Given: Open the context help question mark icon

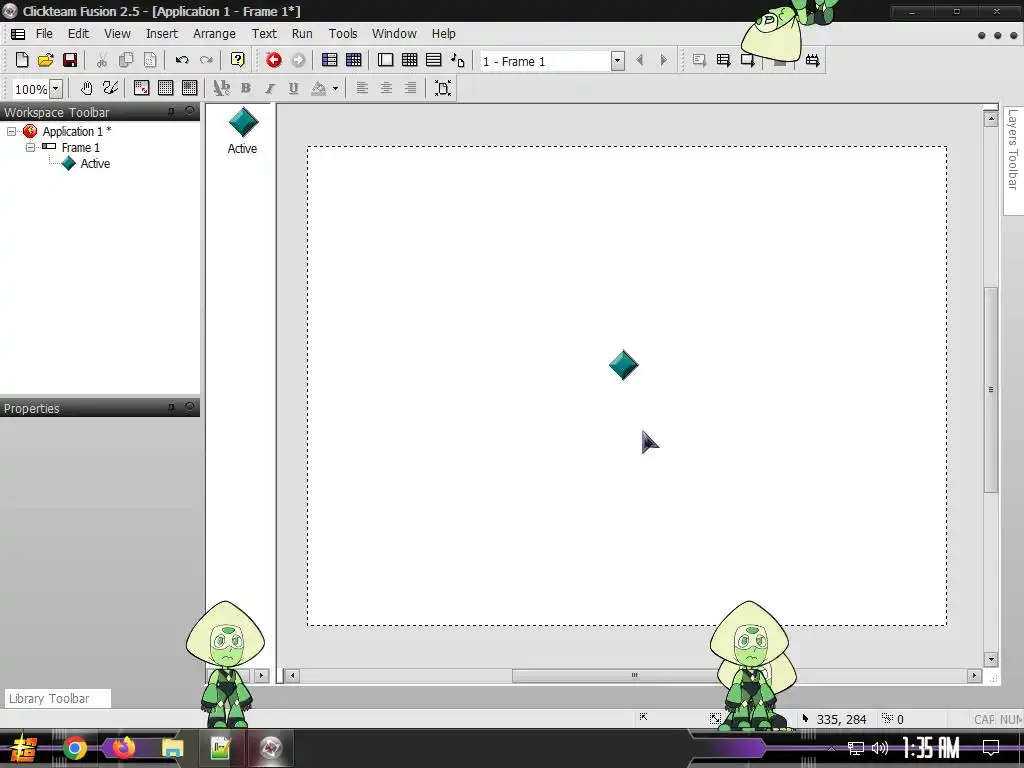Looking at the screenshot, I should [x=238, y=60].
